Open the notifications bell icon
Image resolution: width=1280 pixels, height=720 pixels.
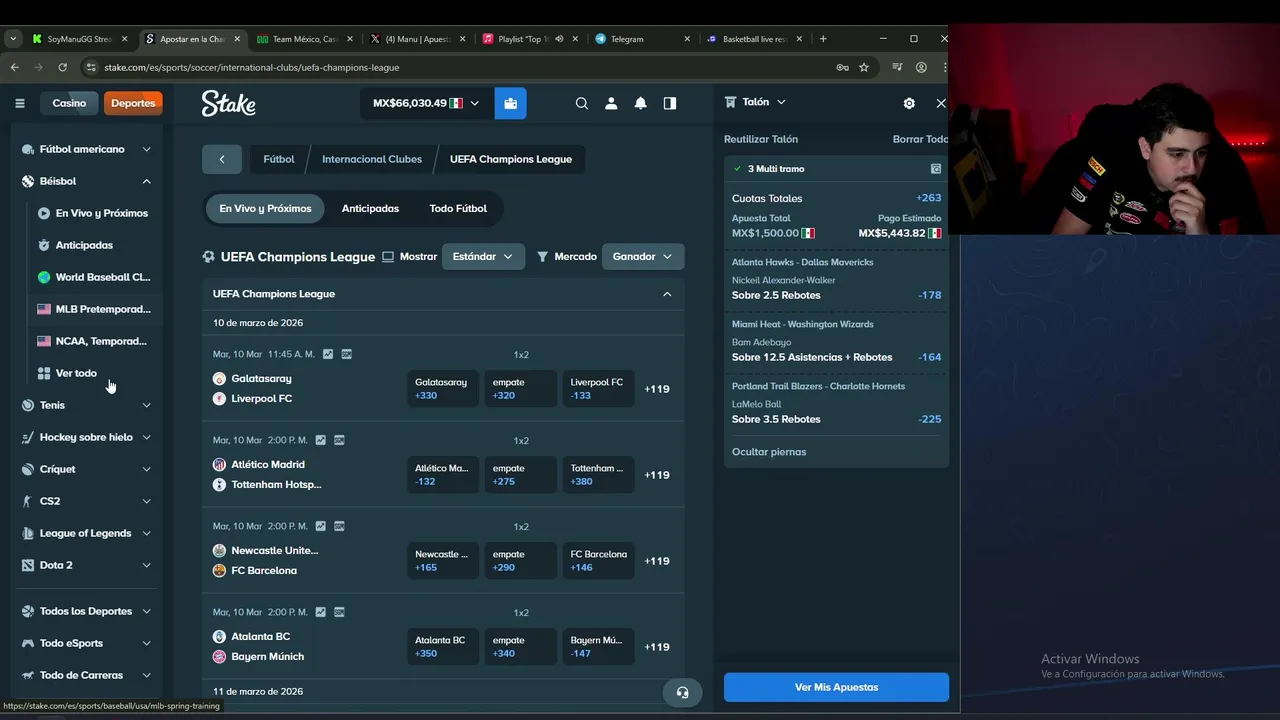point(640,103)
